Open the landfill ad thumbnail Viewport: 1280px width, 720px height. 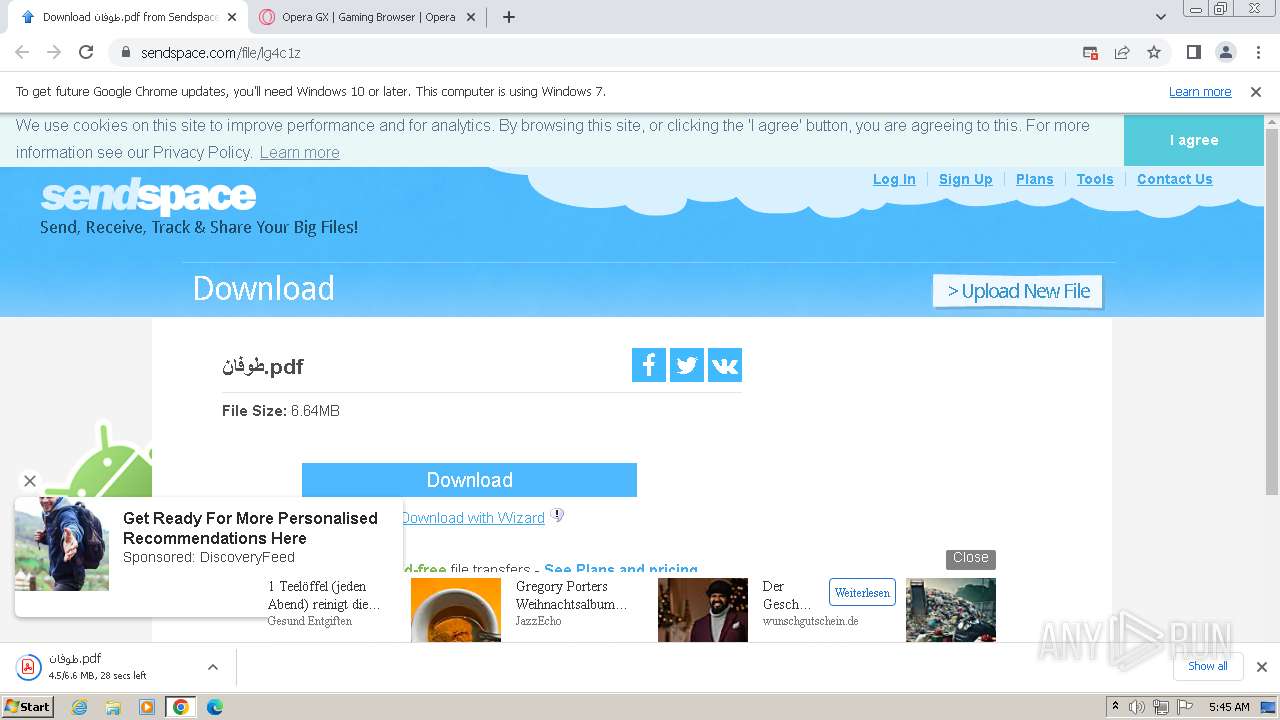[x=951, y=610]
